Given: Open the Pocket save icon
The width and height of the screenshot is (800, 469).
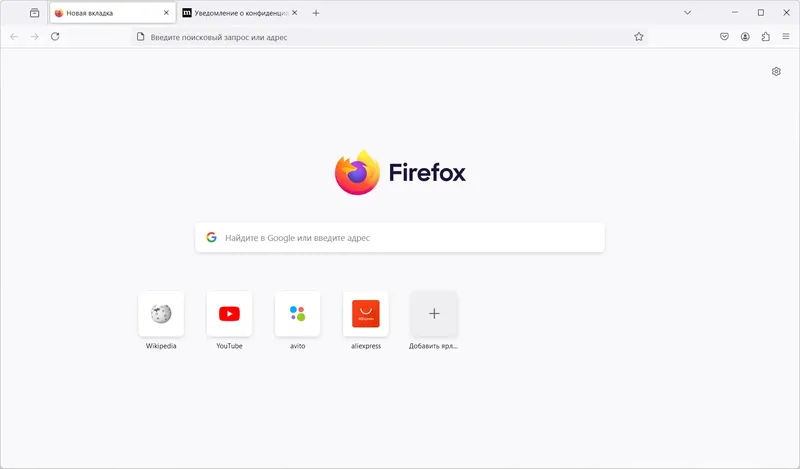Looking at the screenshot, I should (x=724, y=37).
